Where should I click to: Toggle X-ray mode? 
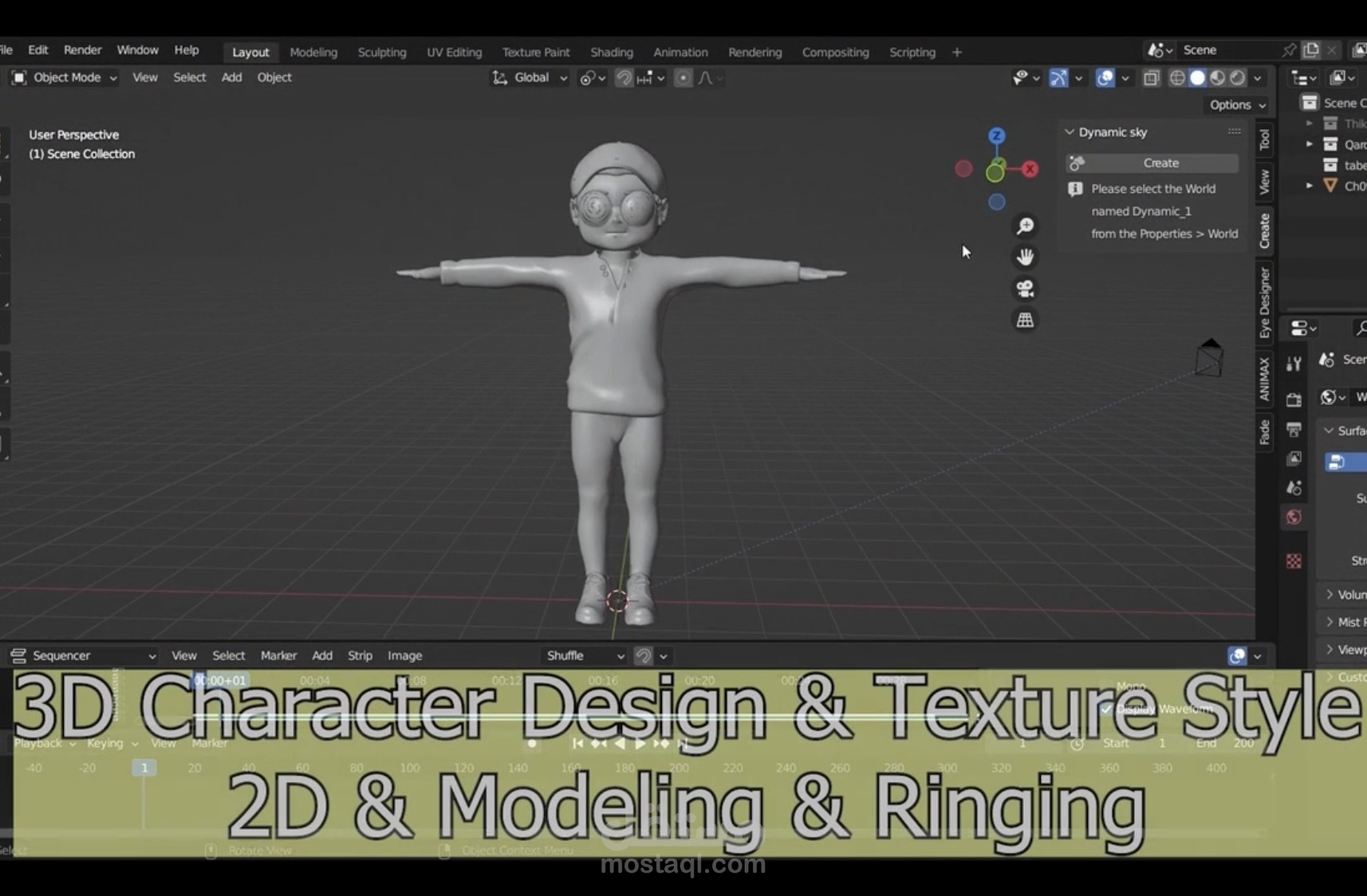tap(1151, 78)
